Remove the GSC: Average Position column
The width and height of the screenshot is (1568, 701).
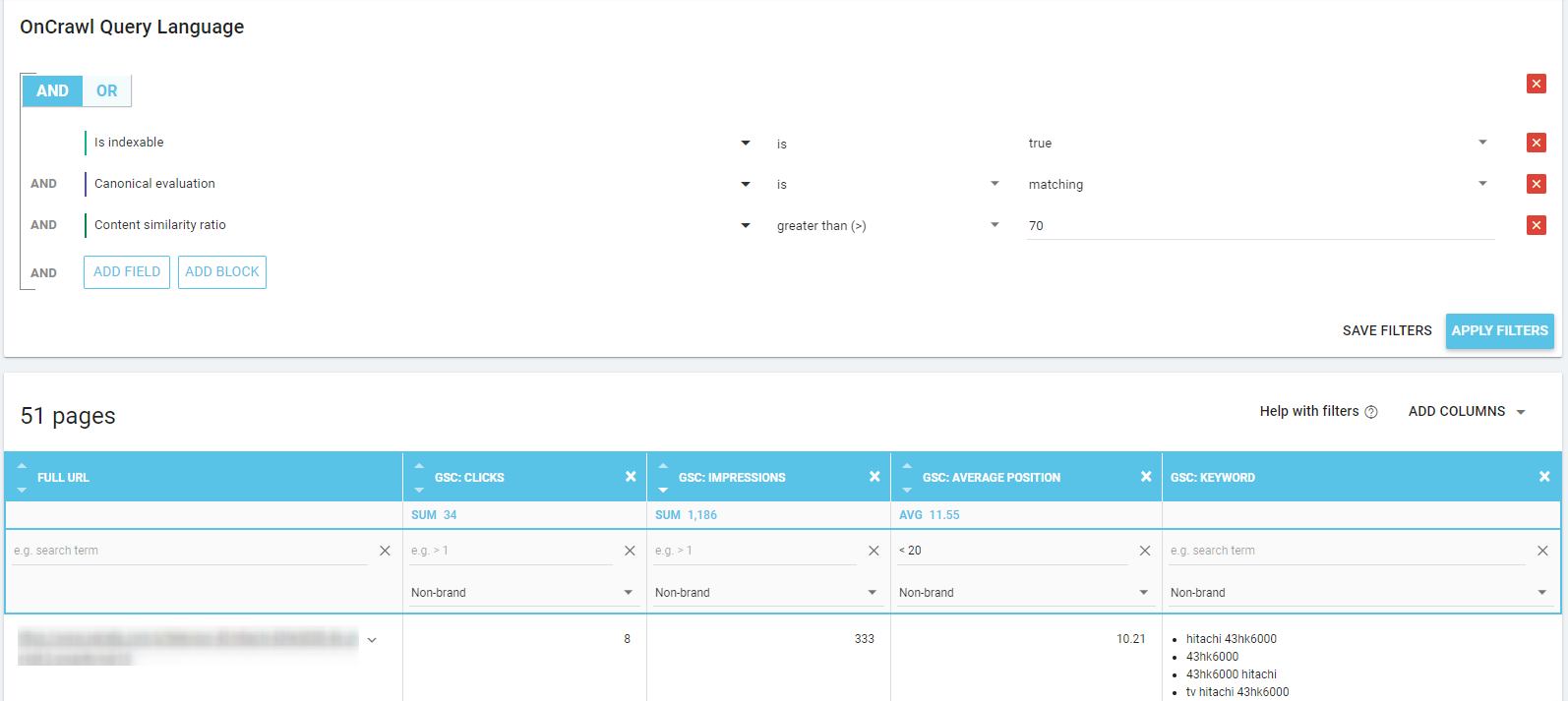pyautogui.click(x=1146, y=477)
